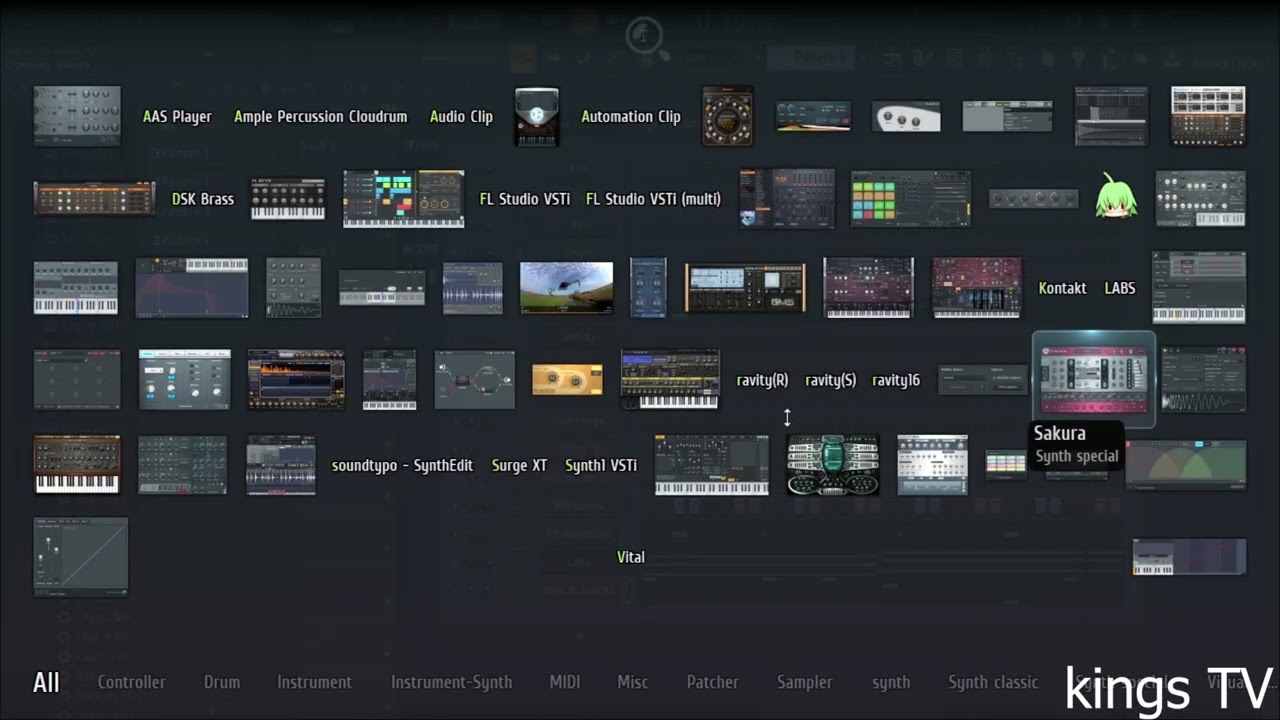Screen dimensions: 1280x720
Task: Filter by Controller category
Action: [x=131, y=682]
